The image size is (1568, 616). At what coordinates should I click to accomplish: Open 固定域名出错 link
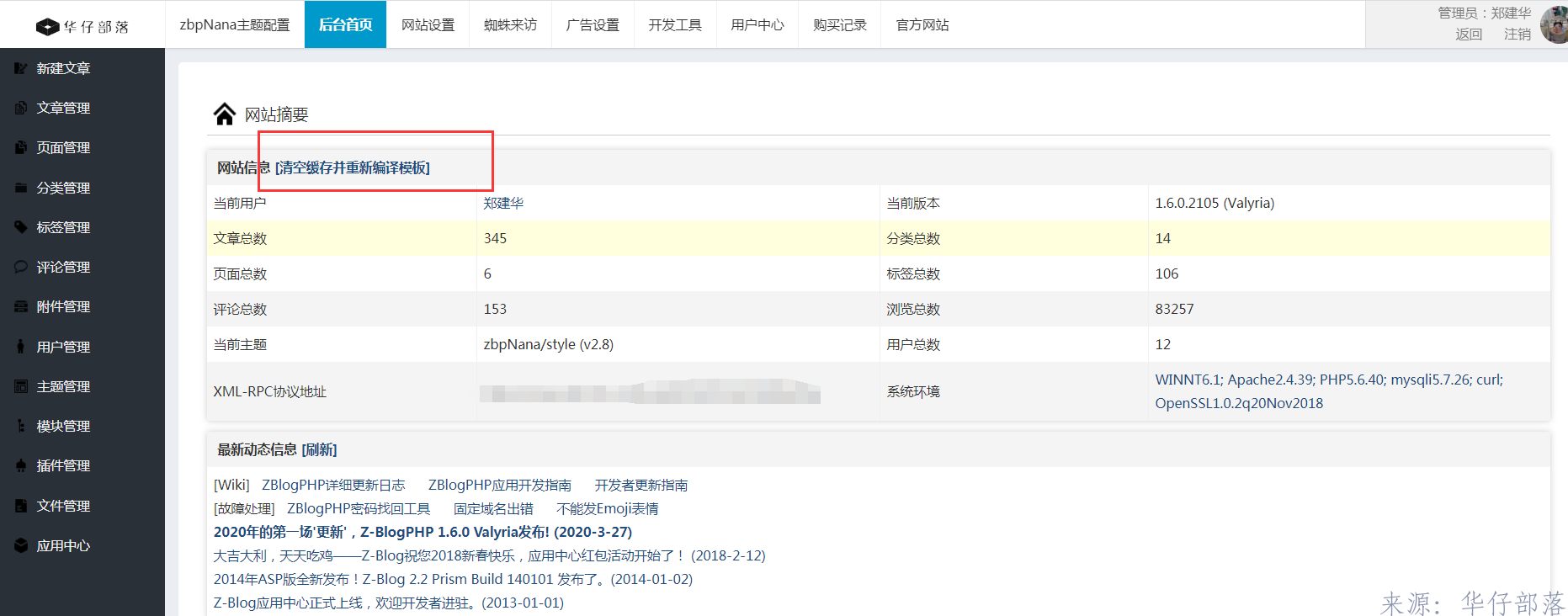pos(493,508)
